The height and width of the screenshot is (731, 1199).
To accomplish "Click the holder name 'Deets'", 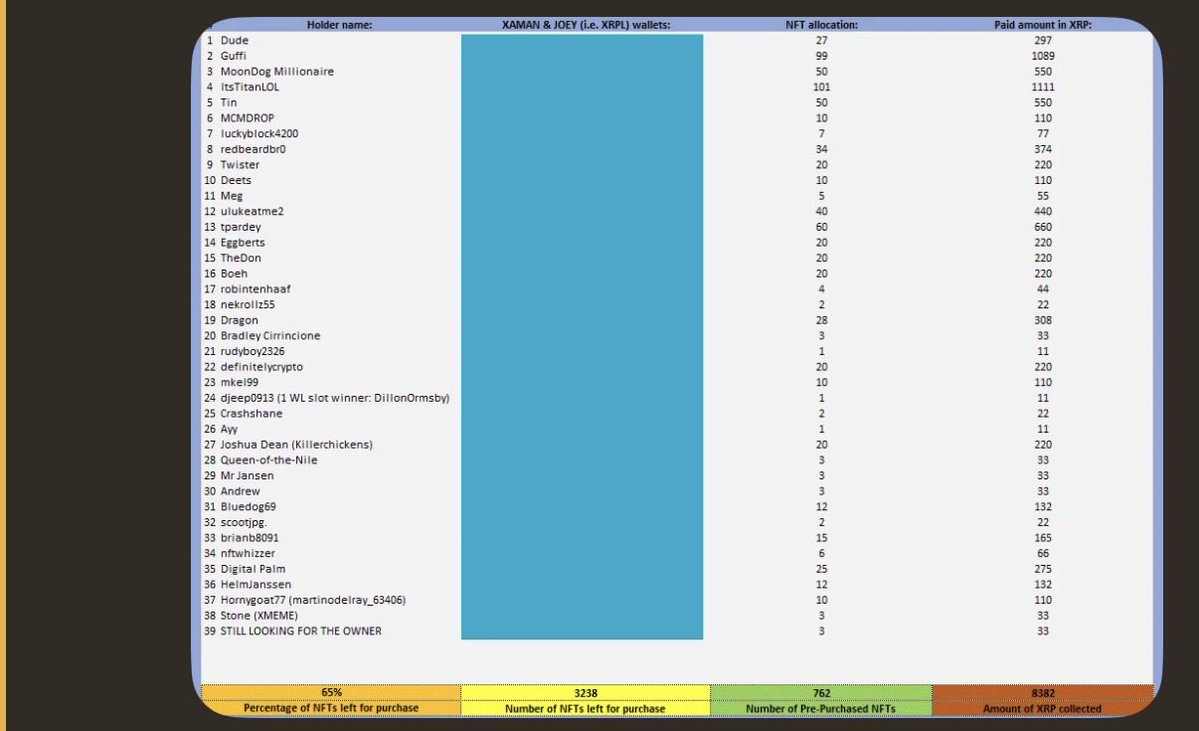I will tap(236, 180).
